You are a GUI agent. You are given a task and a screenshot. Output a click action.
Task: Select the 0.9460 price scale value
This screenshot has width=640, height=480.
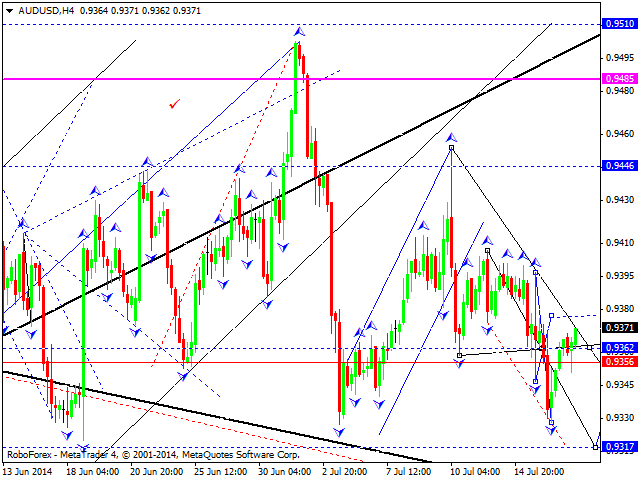(x=620, y=134)
